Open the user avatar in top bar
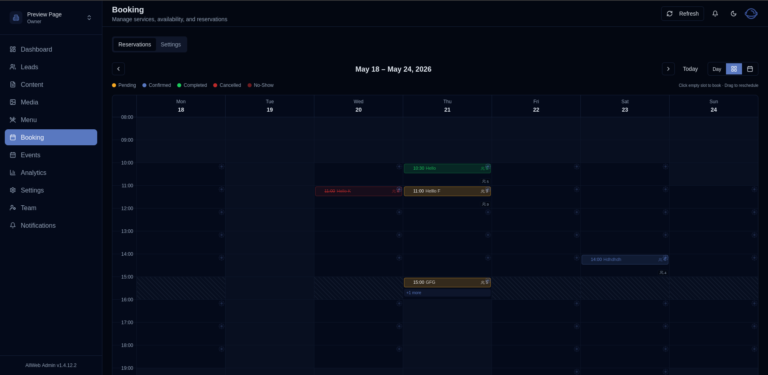 751,14
